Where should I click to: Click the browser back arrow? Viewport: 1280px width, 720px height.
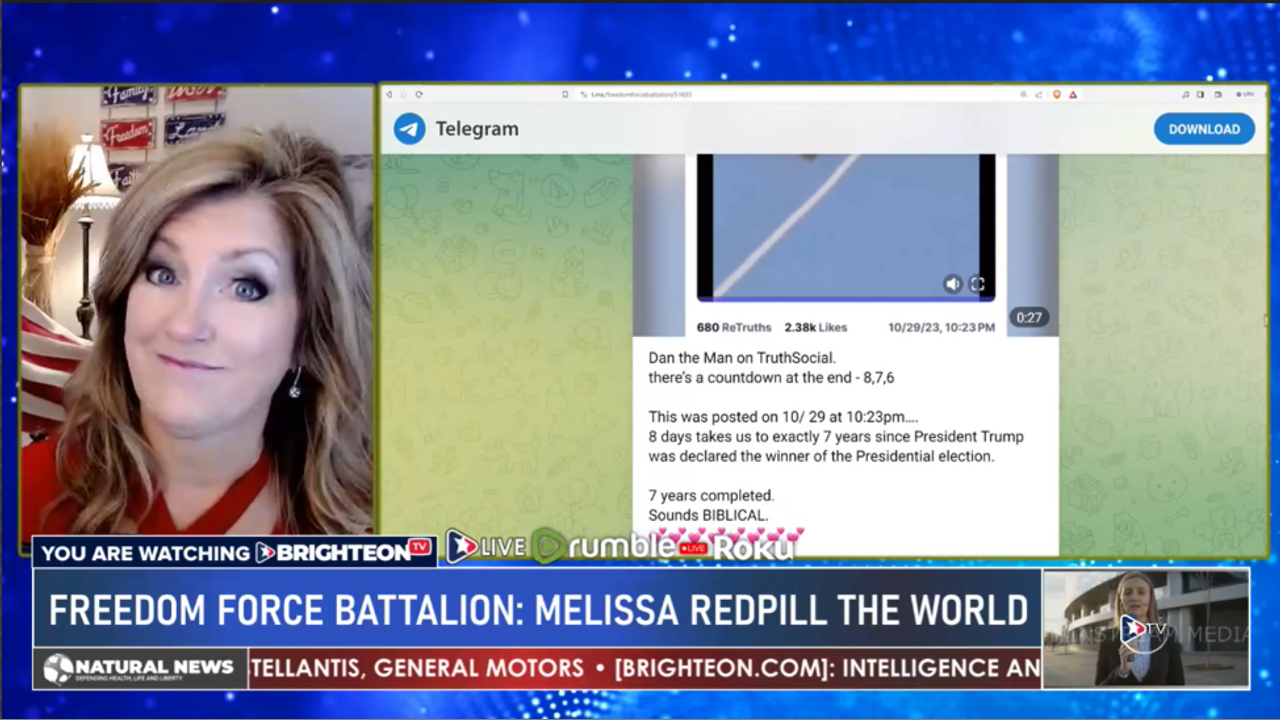389,94
